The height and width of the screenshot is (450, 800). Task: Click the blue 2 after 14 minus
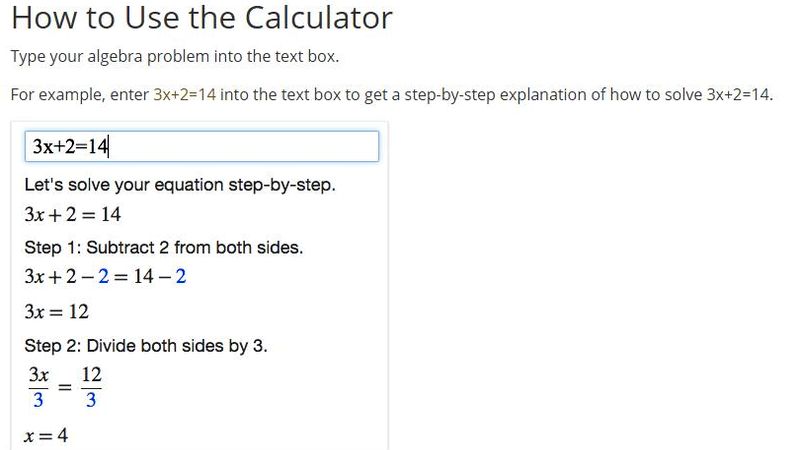(181, 277)
